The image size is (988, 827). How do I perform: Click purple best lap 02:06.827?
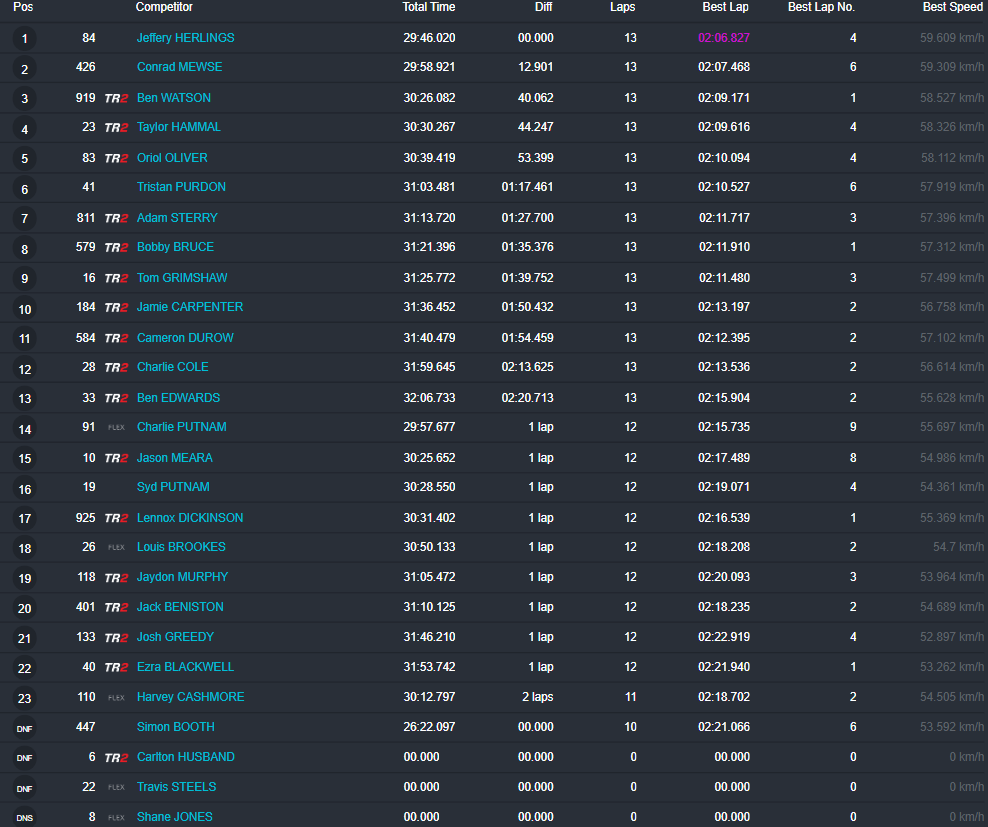(724, 38)
